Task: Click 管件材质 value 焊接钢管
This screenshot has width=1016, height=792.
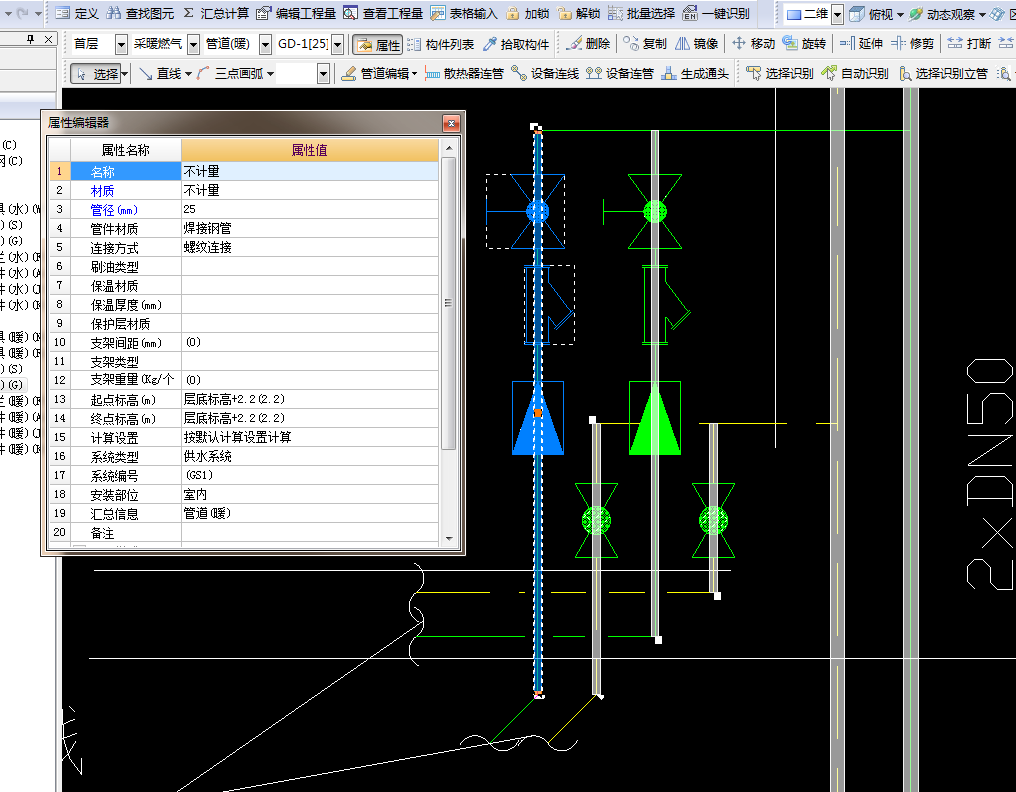Action: point(310,228)
